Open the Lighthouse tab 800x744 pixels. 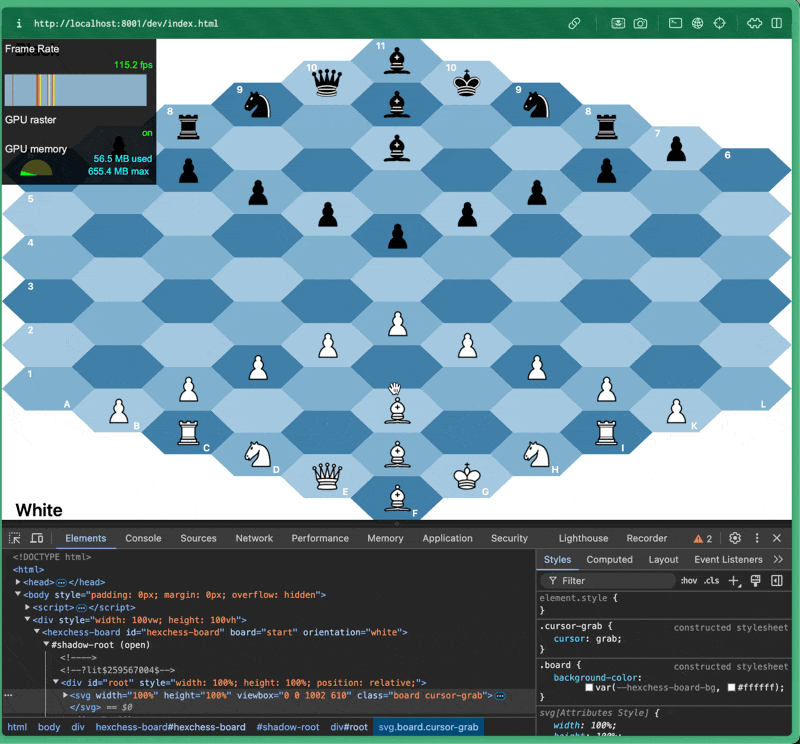[x=583, y=538]
